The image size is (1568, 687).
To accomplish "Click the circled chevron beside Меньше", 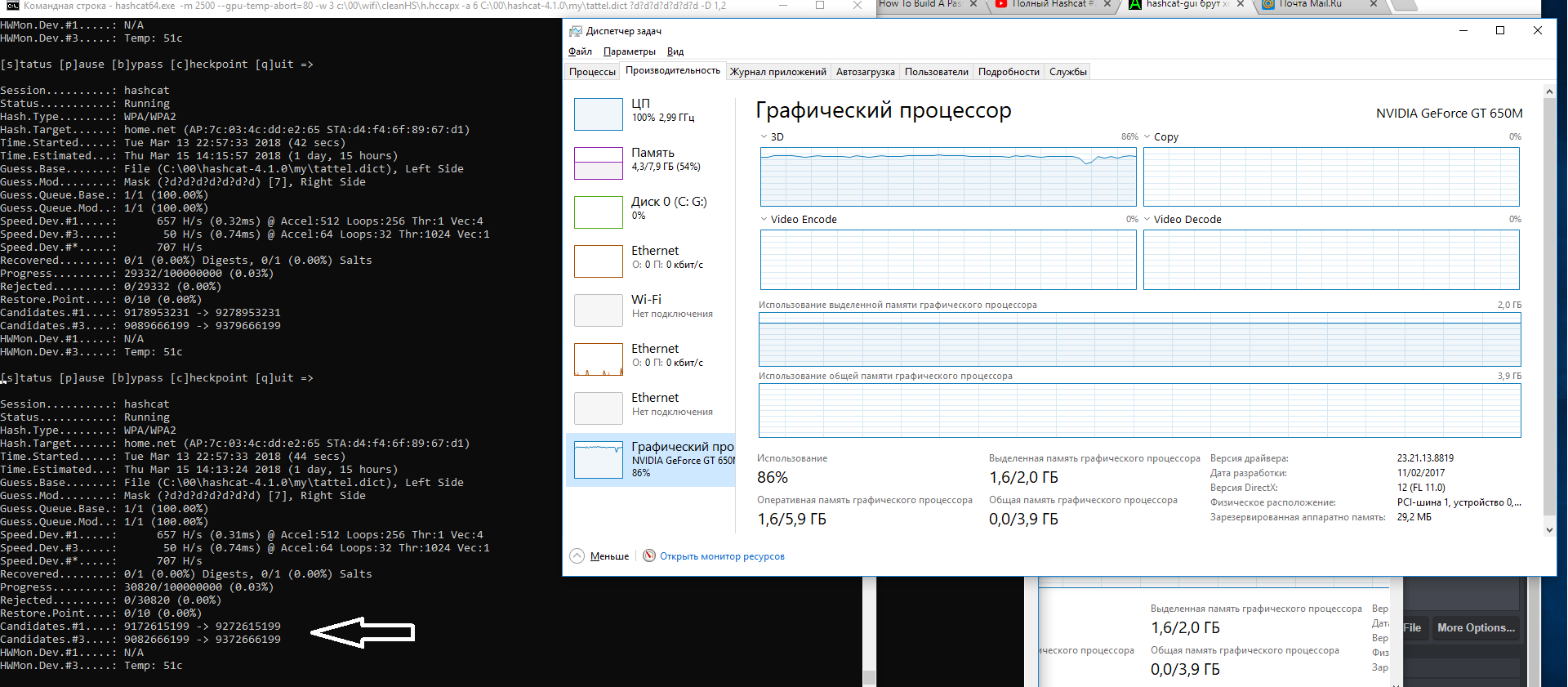I will coord(577,555).
